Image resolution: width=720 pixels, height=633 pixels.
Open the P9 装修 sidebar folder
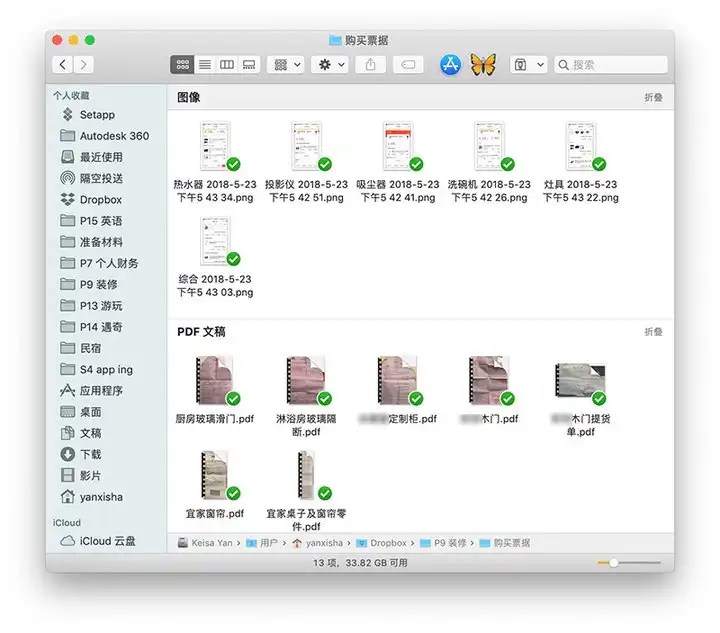(89, 284)
